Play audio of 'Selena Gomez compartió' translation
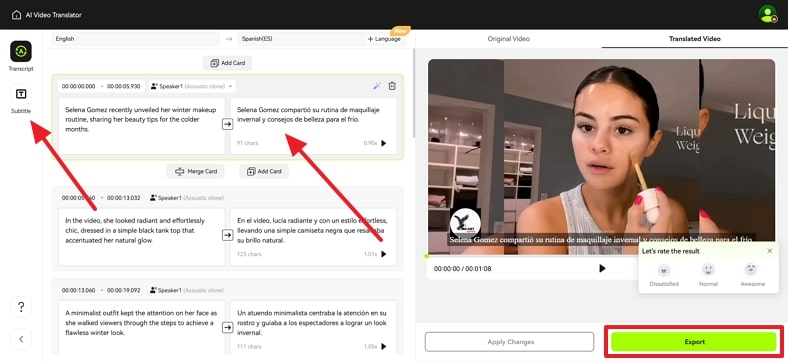The width and height of the screenshot is (788, 361). 384,143
